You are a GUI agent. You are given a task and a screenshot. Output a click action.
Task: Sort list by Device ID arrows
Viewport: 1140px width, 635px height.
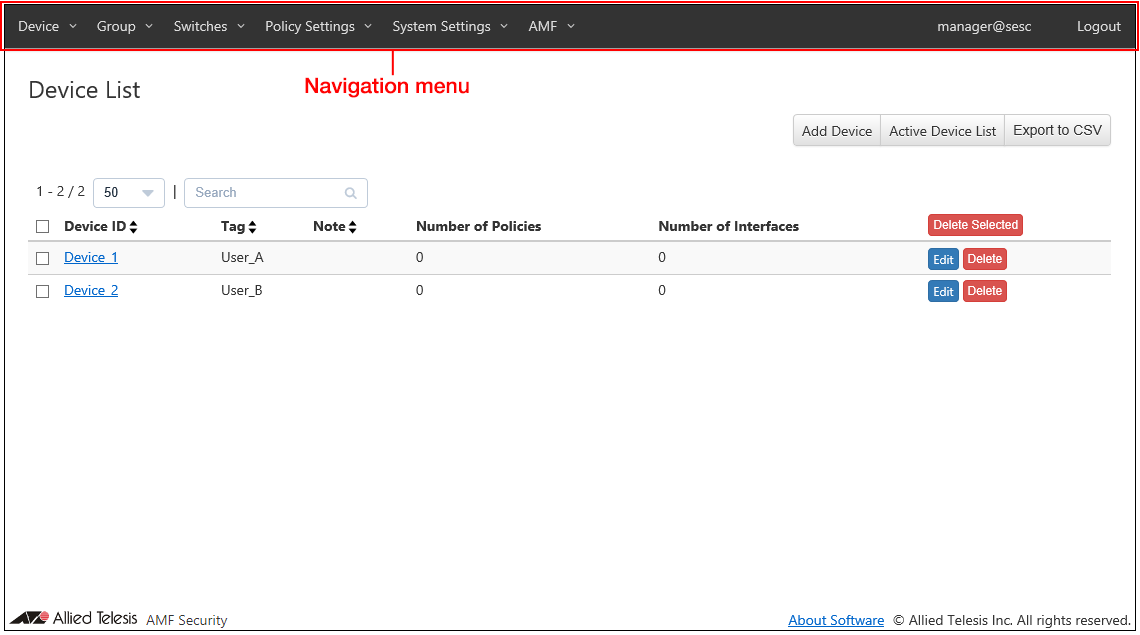(x=134, y=227)
